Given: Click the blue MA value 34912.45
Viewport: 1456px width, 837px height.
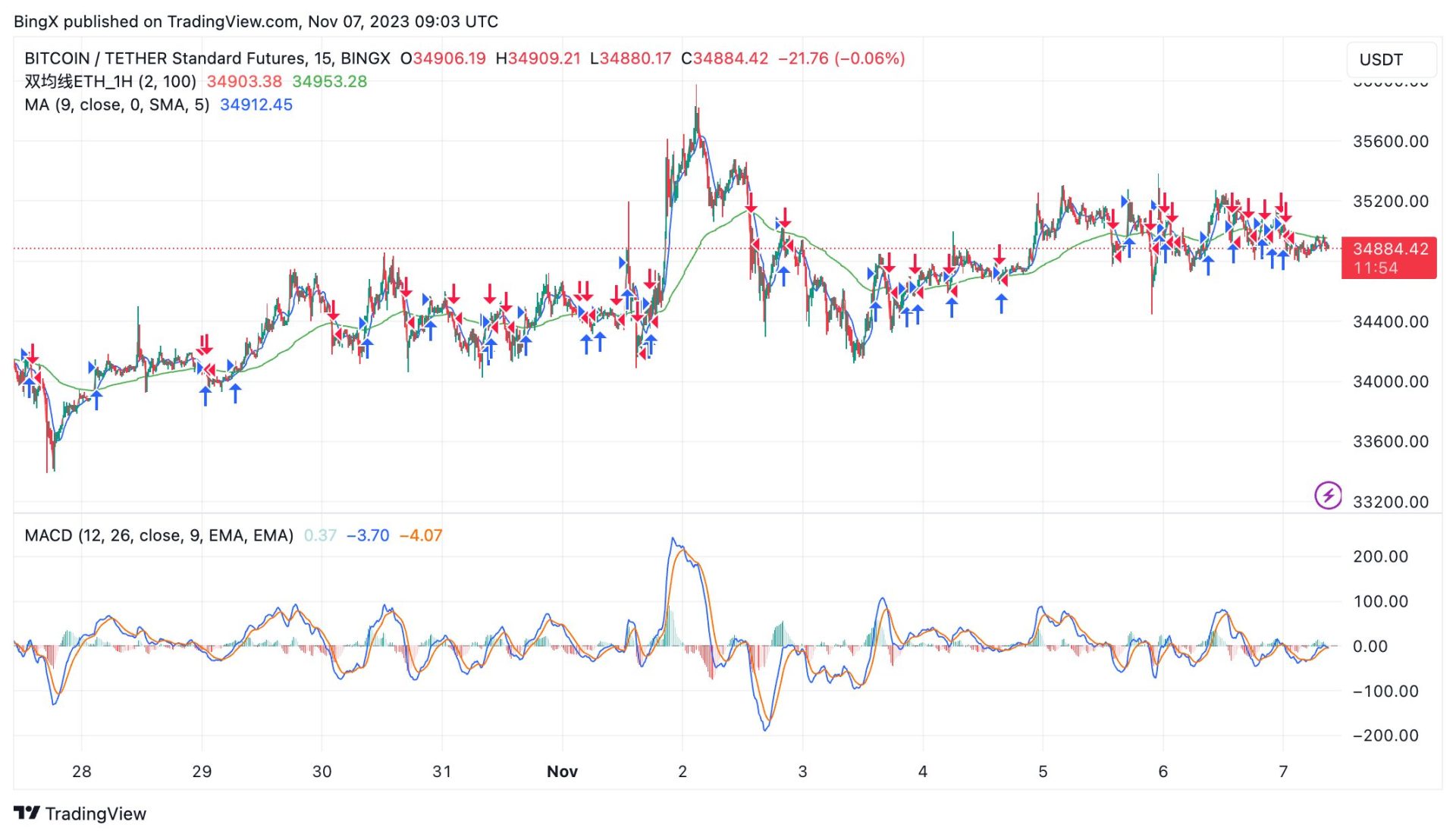Looking at the screenshot, I should 256,105.
